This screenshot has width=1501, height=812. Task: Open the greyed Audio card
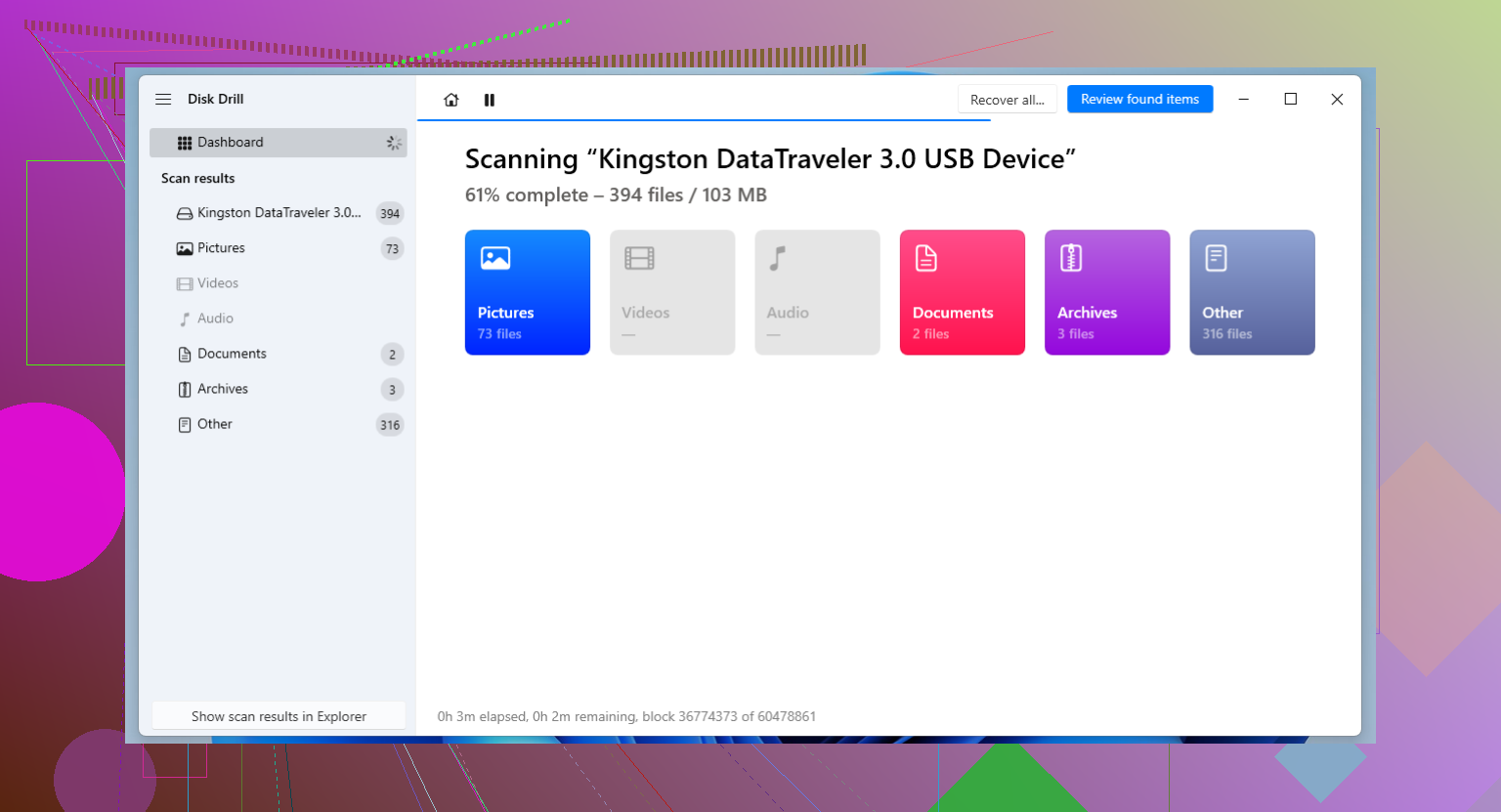click(817, 292)
